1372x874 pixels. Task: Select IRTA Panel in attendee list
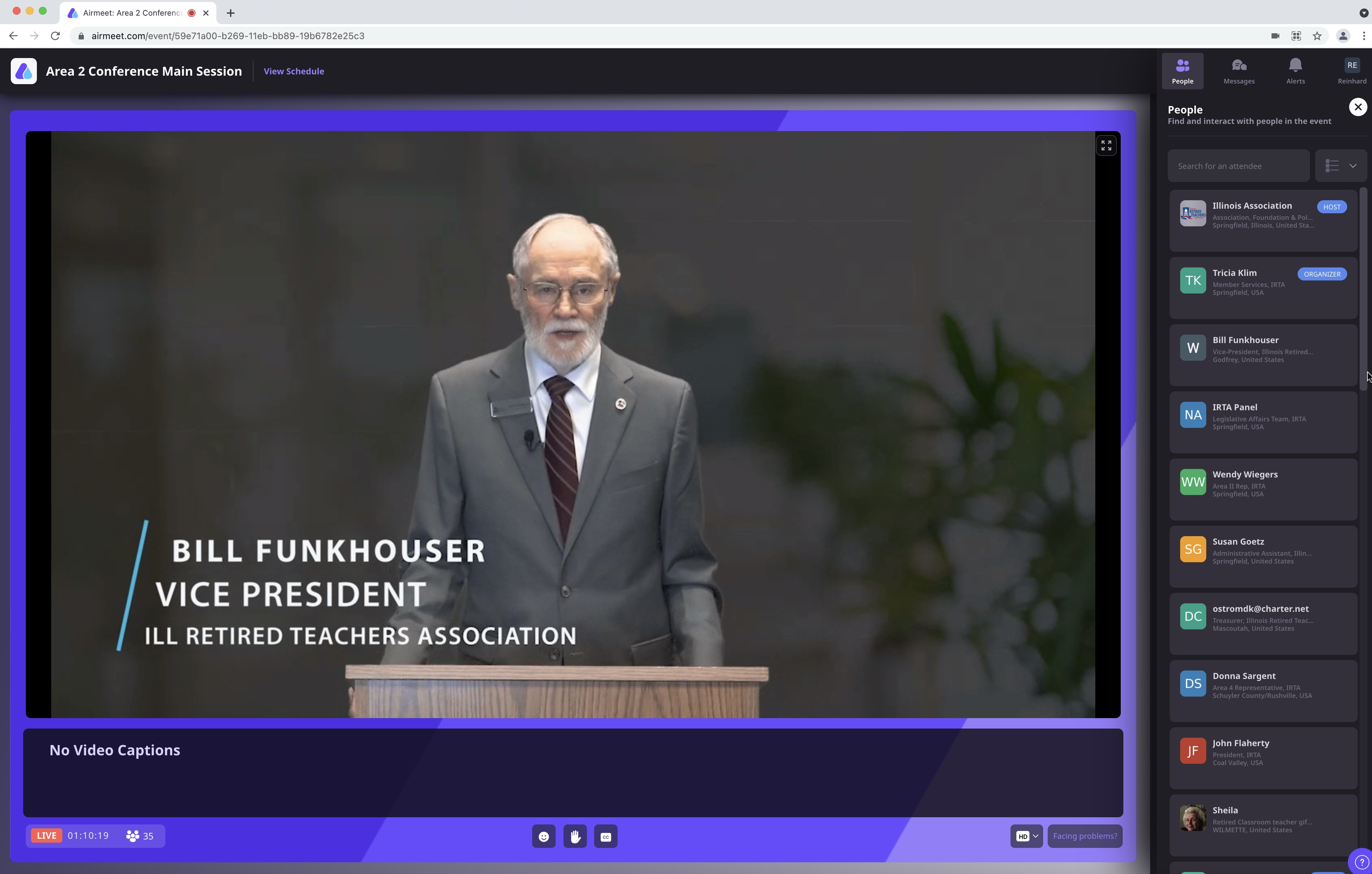pos(1263,422)
